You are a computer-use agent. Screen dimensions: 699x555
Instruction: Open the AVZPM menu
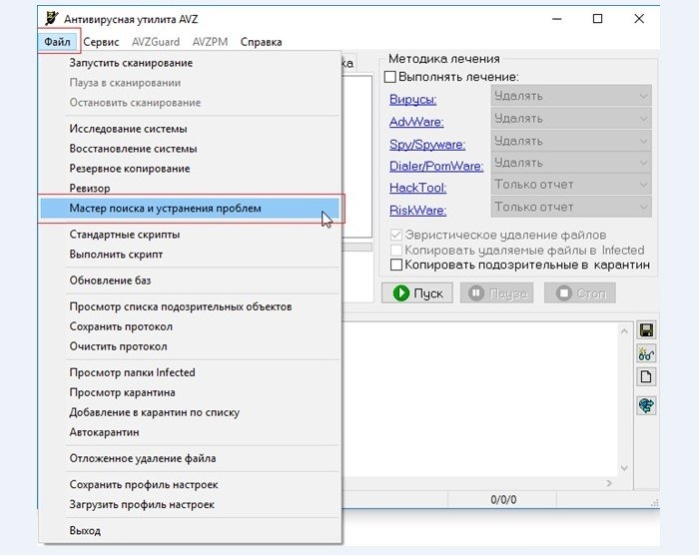click(x=210, y=42)
